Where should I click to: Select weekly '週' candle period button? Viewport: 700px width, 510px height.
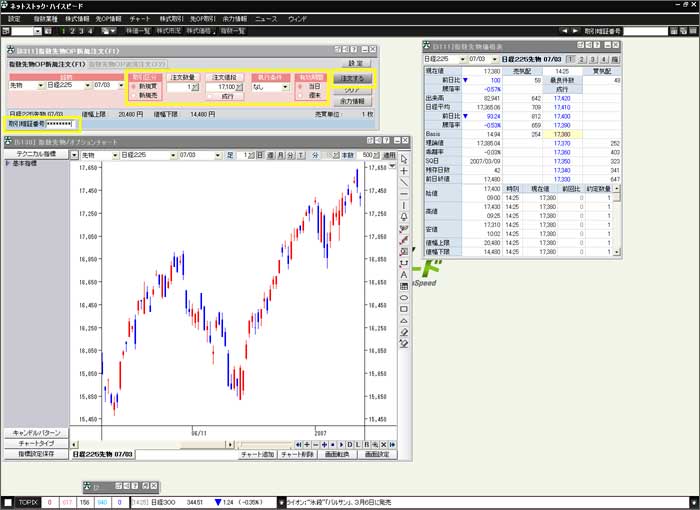click(271, 155)
